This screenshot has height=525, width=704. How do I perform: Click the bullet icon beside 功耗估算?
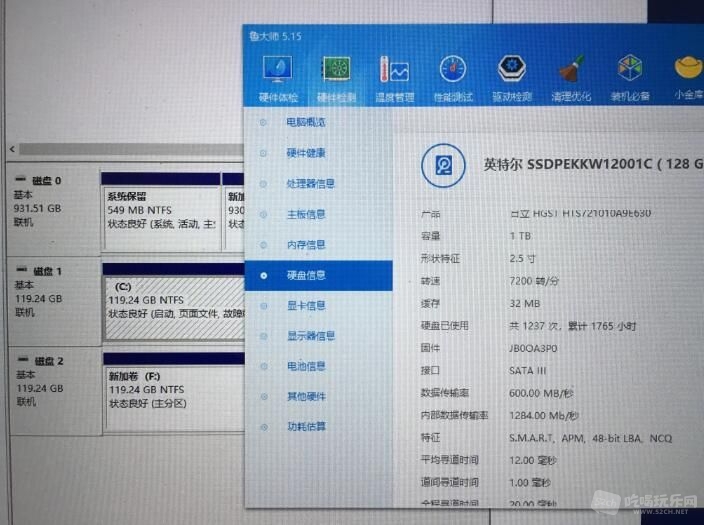tap(264, 427)
